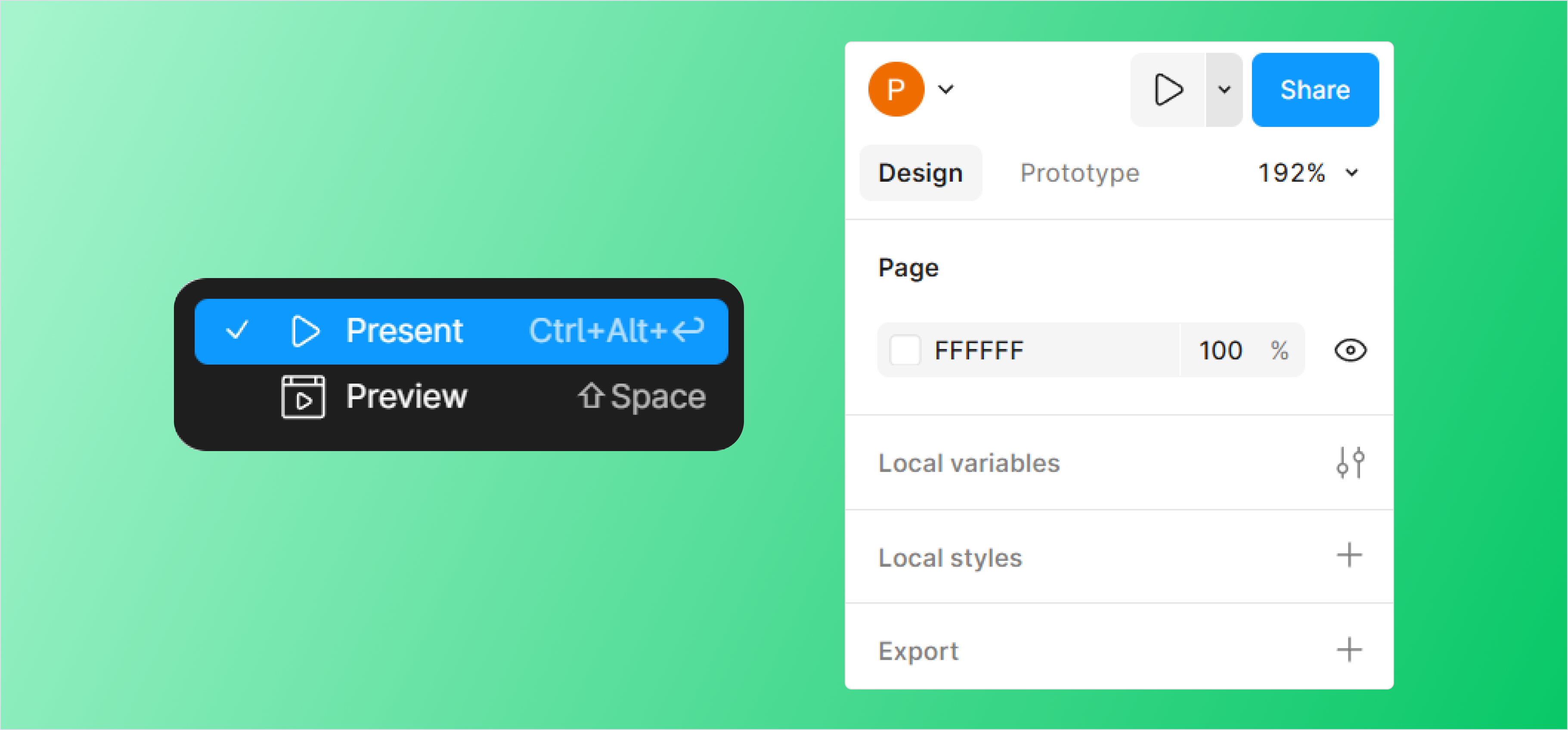The height and width of the screenshot is (730, 1568).
Task: Click the play icon beside Present menu item
Action: (x=304, y=331)
